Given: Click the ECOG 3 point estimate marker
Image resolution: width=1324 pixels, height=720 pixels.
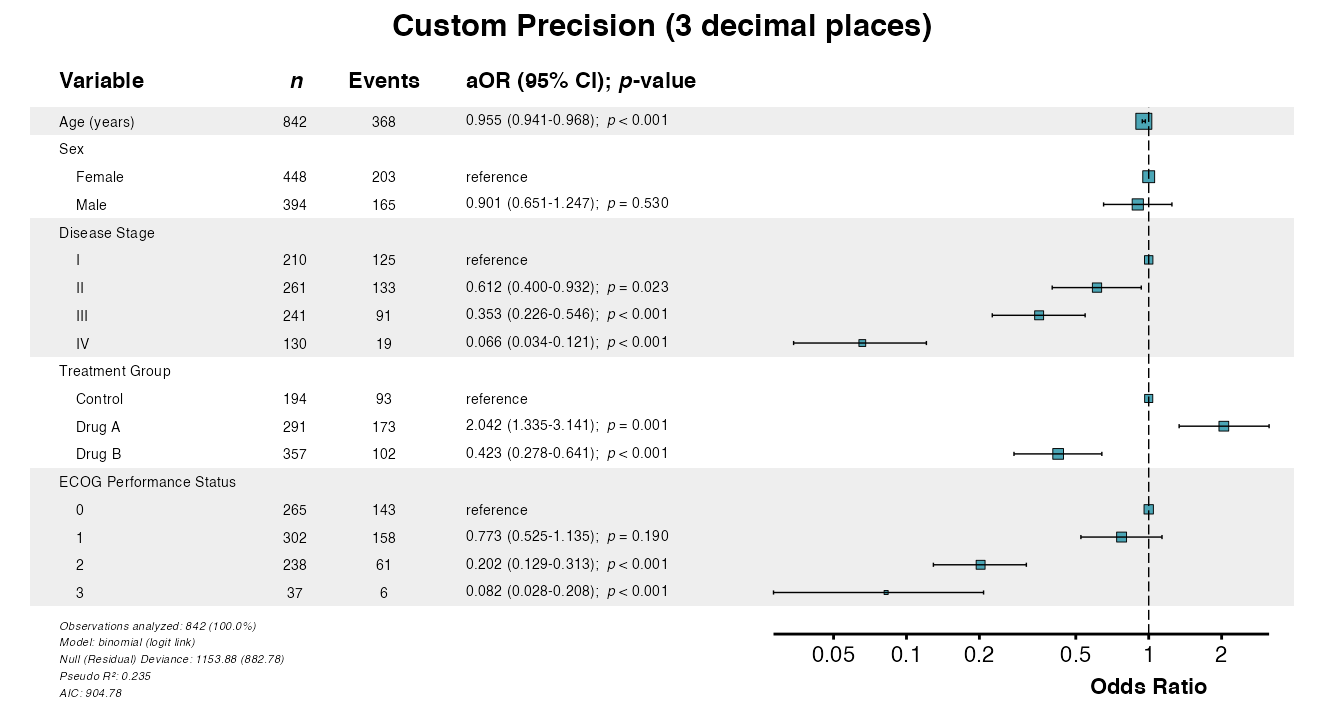Looking at the screenshot, I should pos(886,592).
